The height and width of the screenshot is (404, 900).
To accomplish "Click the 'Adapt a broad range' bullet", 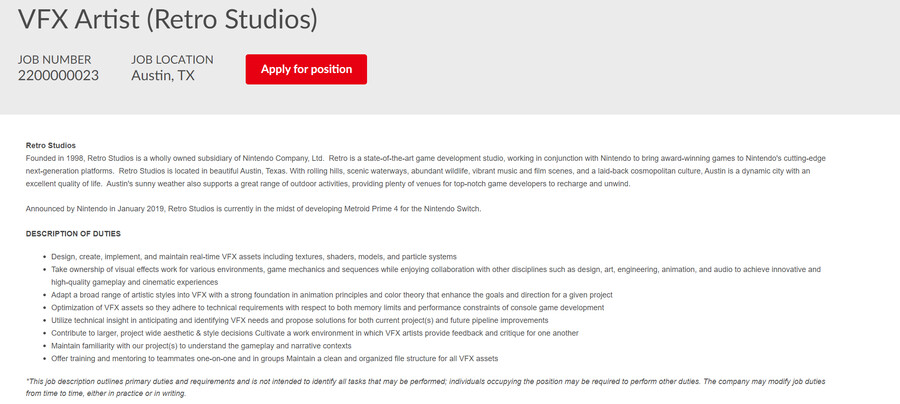I will tap(330, 295).
